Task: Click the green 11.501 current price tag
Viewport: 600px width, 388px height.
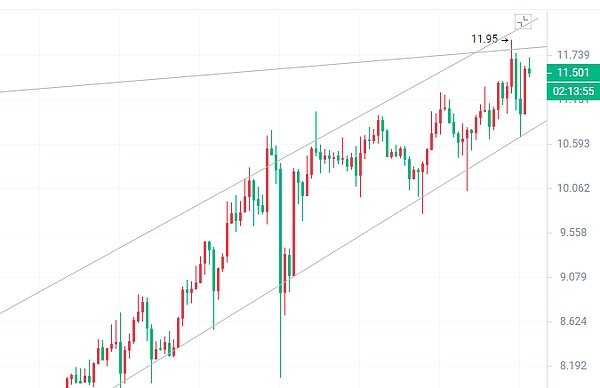Action: (573, 73)
